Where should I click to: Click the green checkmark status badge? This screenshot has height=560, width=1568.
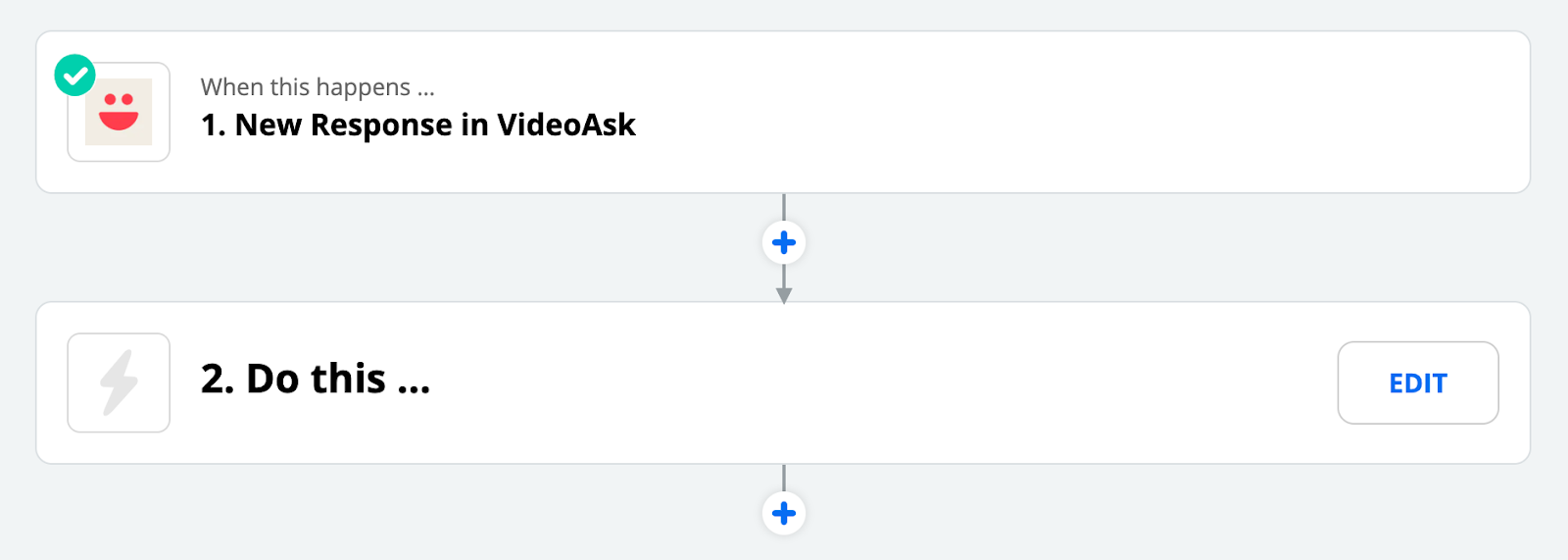click(74, 76)
